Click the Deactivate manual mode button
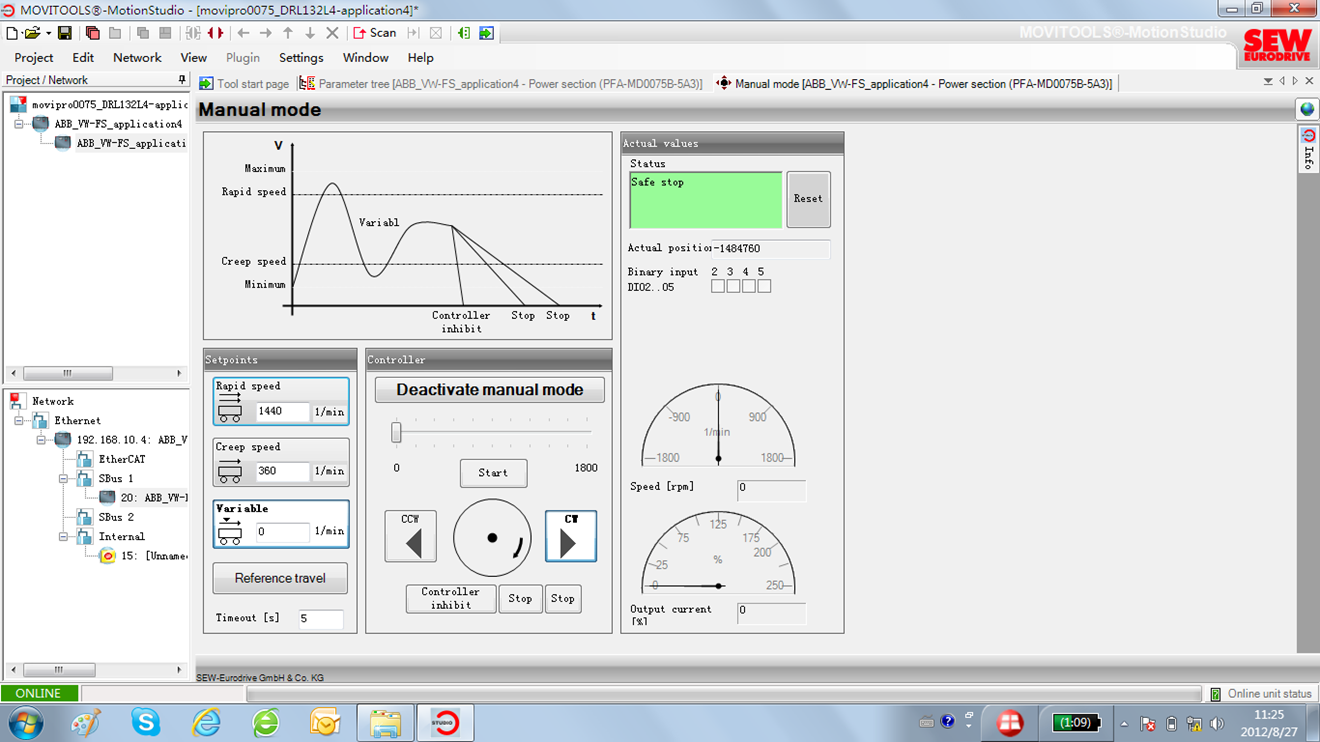The height and width of the screenshot is (742, 1320). coord(489,390)
